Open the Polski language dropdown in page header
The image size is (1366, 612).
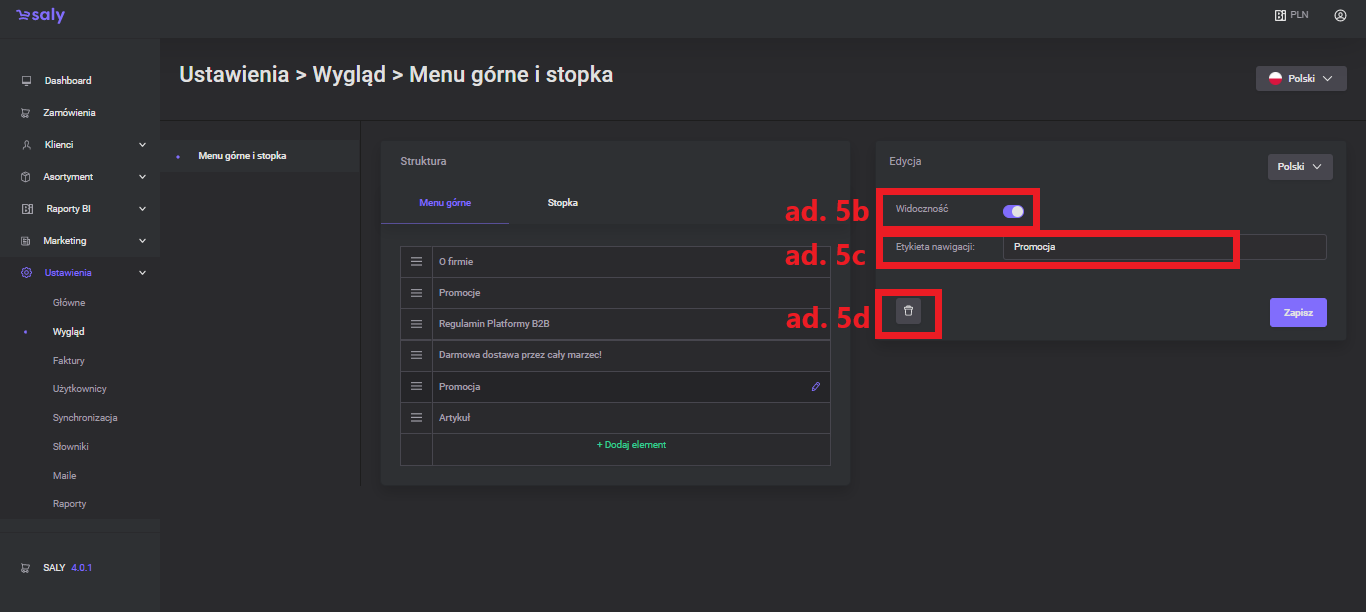click(1300, 79)
